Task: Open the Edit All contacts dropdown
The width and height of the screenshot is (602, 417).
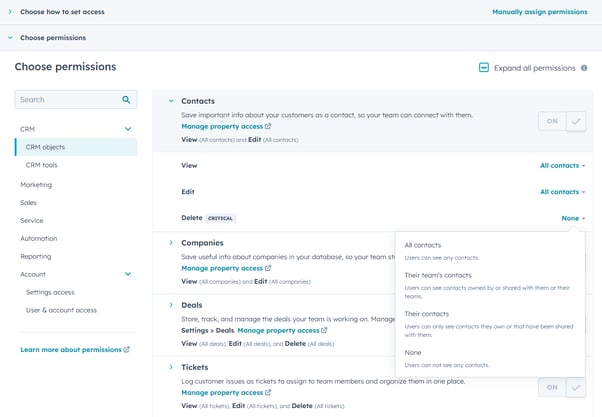Action: (562, 191)
